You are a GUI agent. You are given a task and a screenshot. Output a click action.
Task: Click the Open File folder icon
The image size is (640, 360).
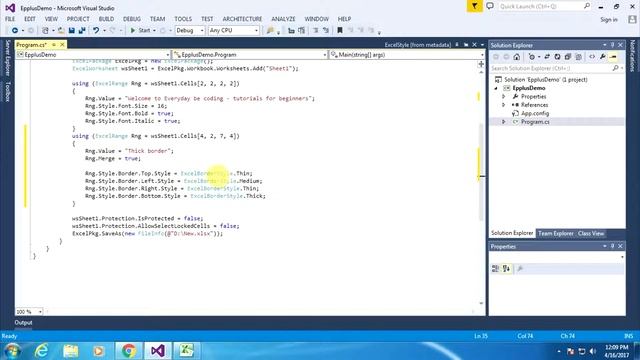pyautogui.click(x=61, y=31)
